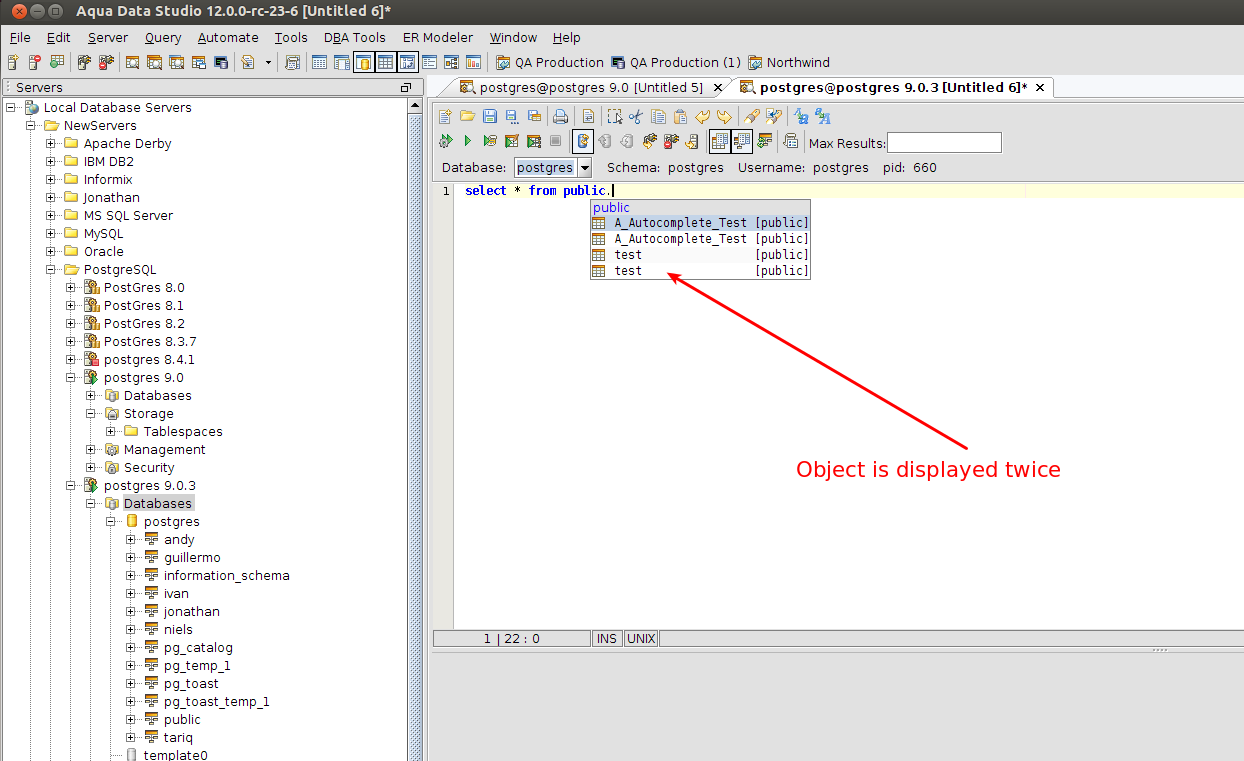Open the File menu
Viewport: 1244px width, 761px height.
[20, 37]
